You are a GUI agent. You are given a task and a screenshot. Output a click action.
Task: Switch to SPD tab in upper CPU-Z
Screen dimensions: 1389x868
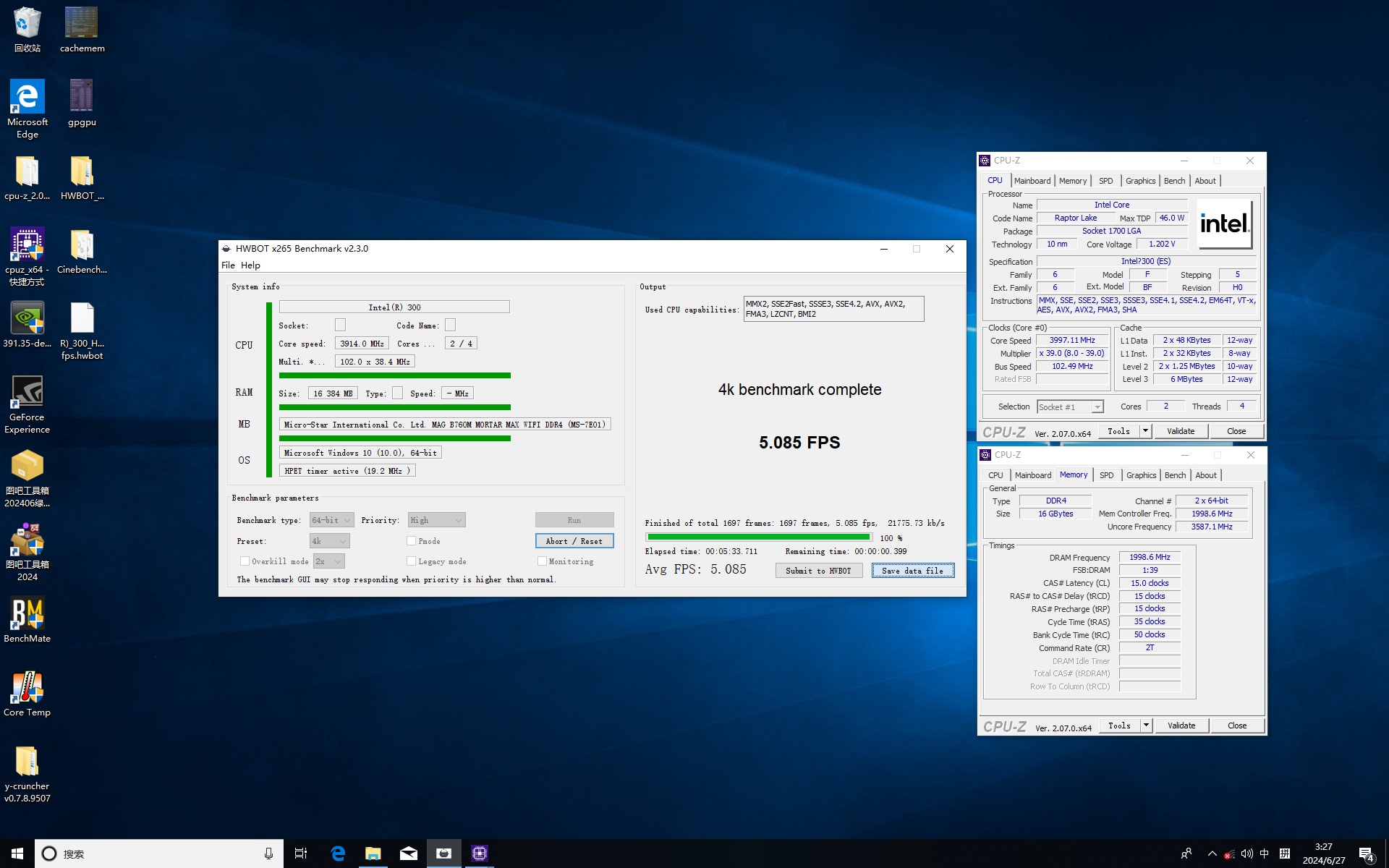pos(1105,181)
